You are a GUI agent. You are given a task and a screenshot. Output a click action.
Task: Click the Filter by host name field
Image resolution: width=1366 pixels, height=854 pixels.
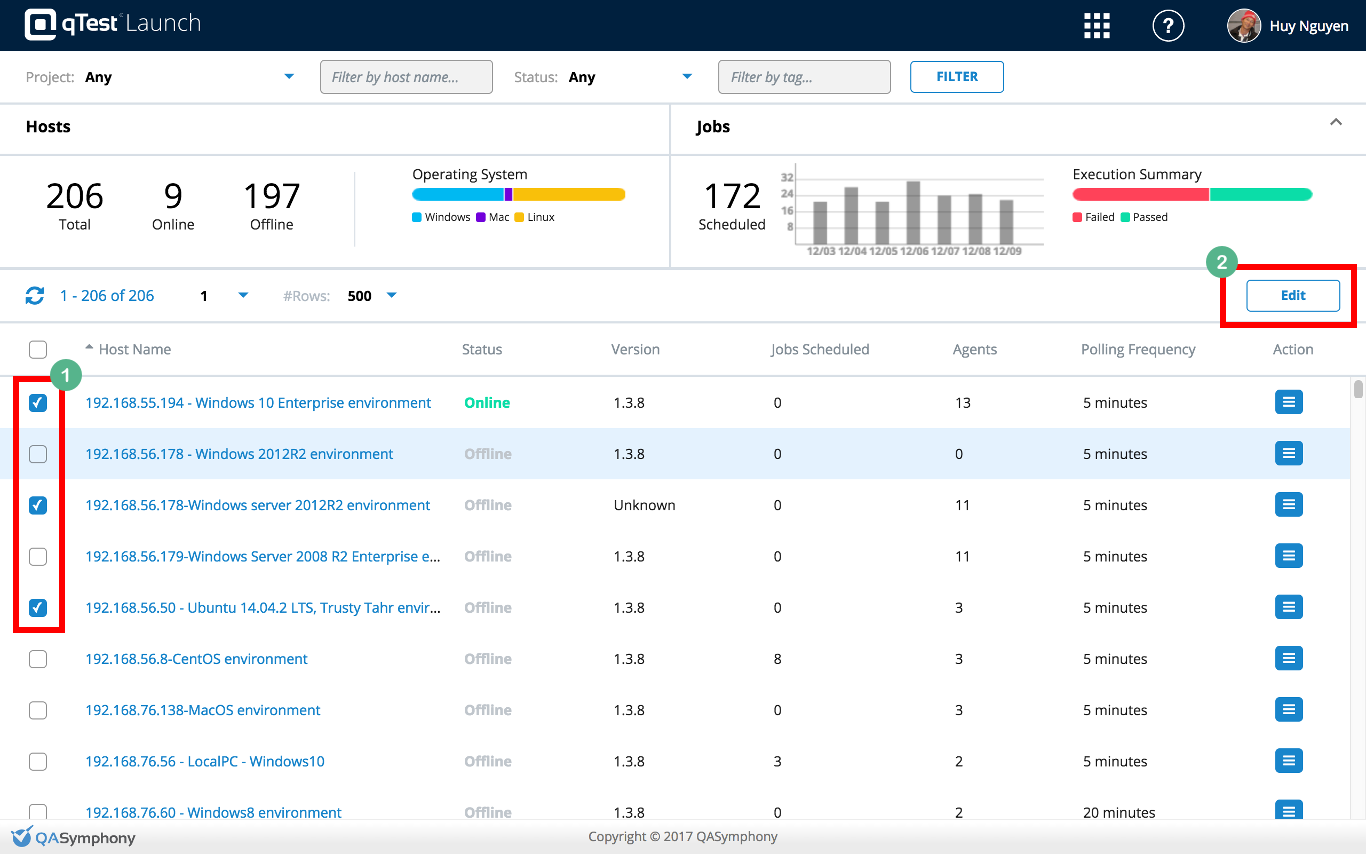pyautogui.click(x=406, y=77)
